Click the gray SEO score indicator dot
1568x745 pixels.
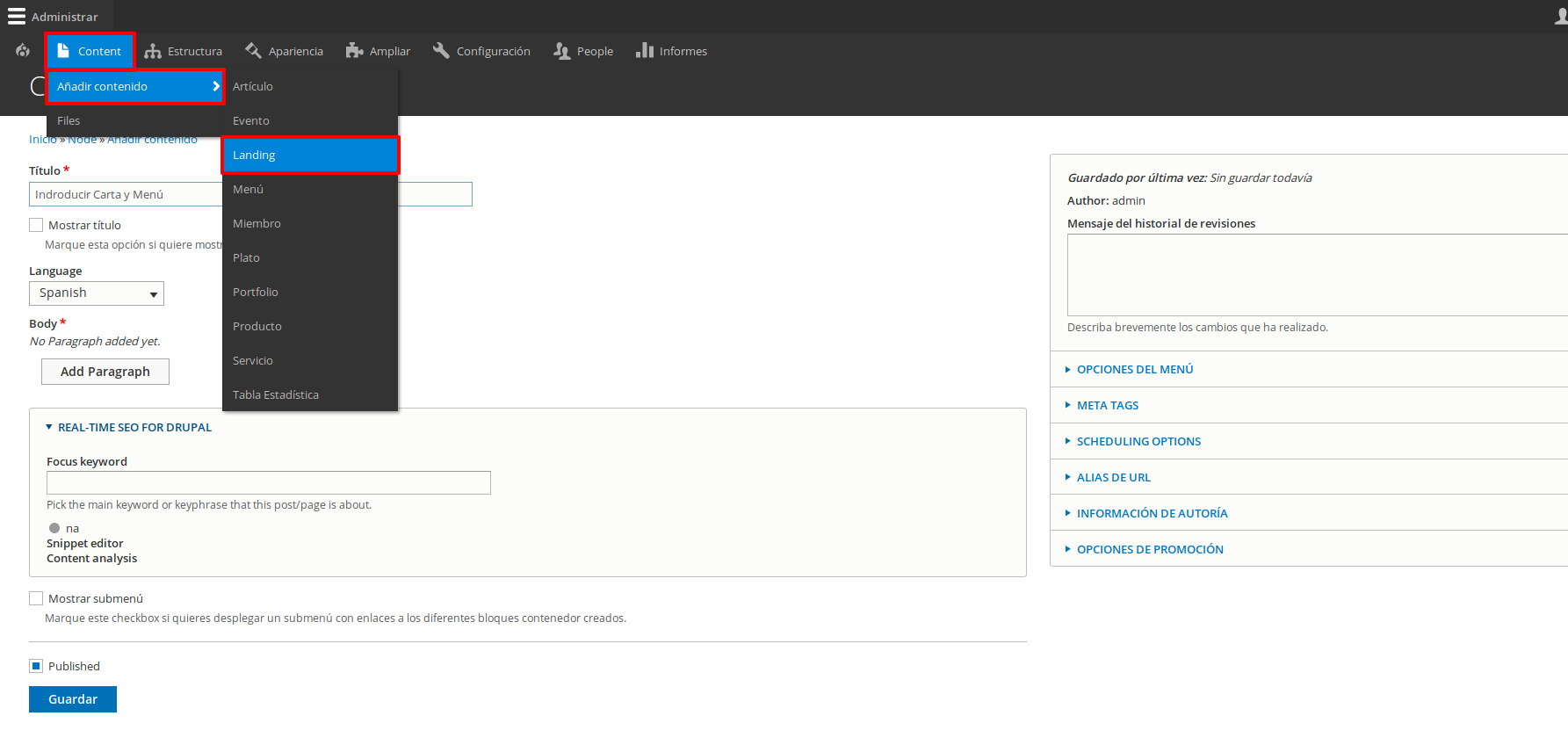pos(54,528)
